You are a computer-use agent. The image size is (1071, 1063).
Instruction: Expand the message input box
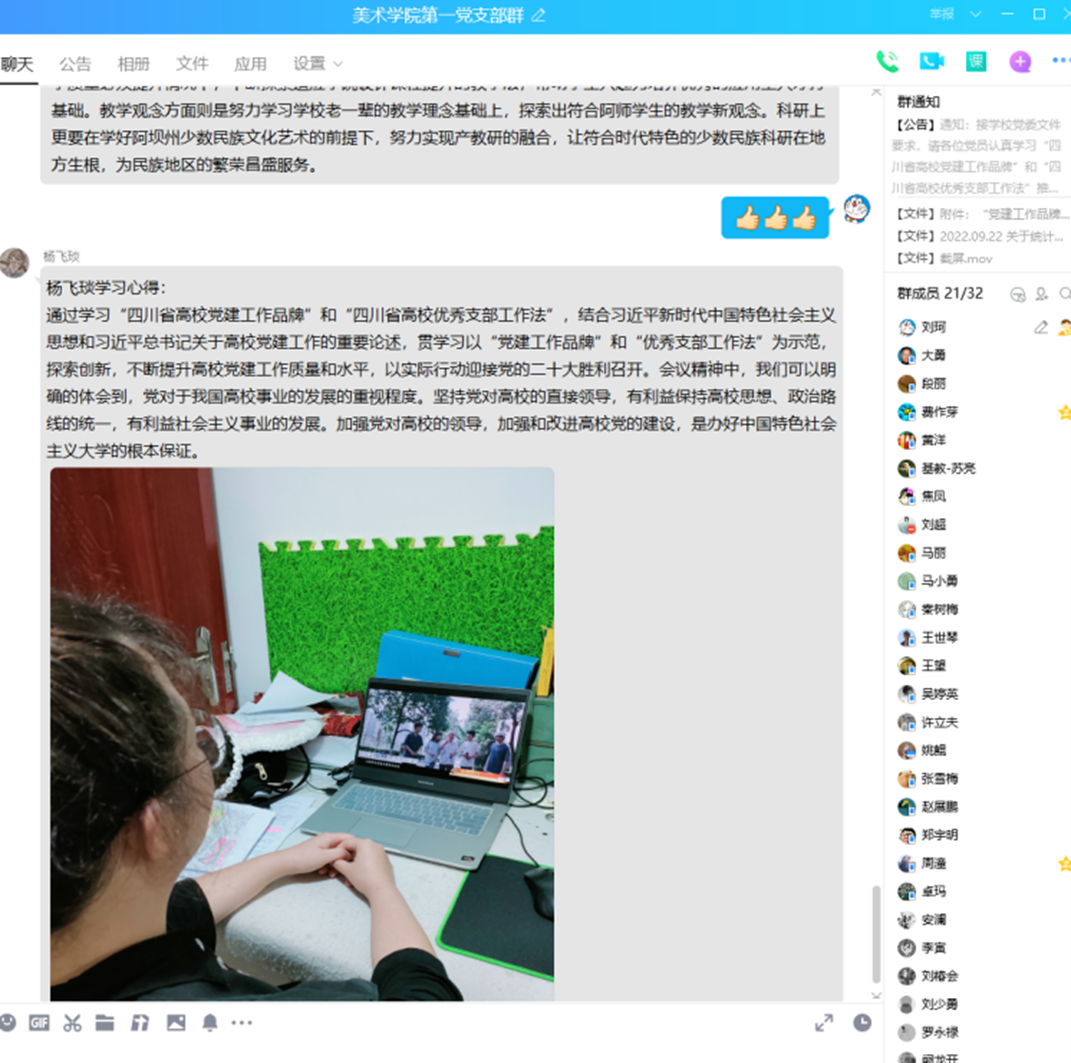point(824,1023)
